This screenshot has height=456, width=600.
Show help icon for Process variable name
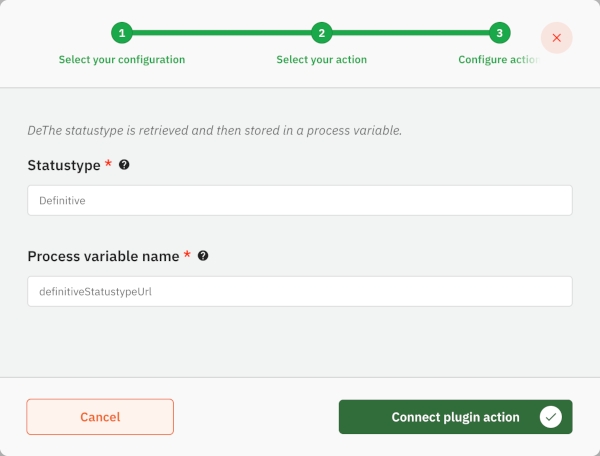point(203,256)
